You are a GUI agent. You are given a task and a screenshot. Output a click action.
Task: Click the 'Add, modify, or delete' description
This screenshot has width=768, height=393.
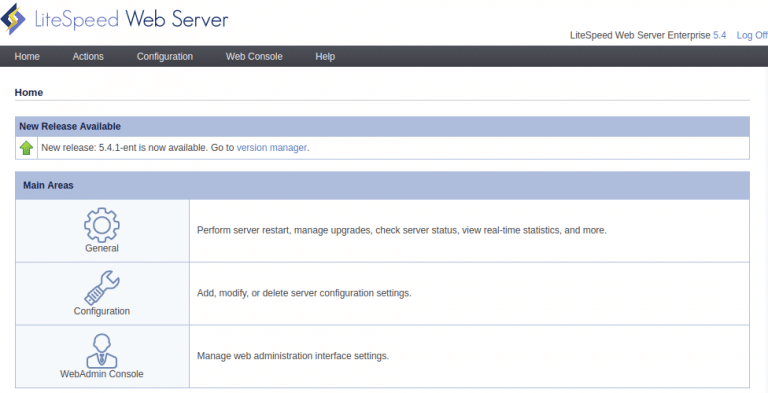(x=304, y=293)
